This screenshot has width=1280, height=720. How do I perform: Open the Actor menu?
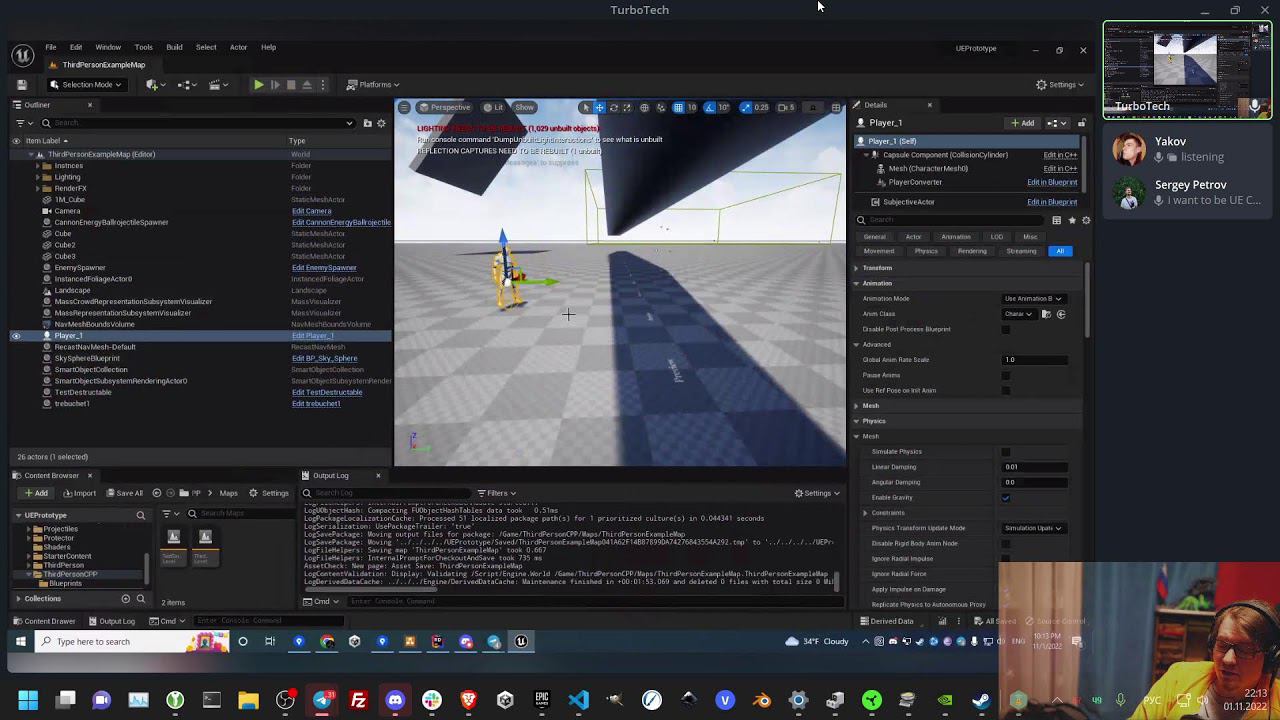tap(238, 47)
